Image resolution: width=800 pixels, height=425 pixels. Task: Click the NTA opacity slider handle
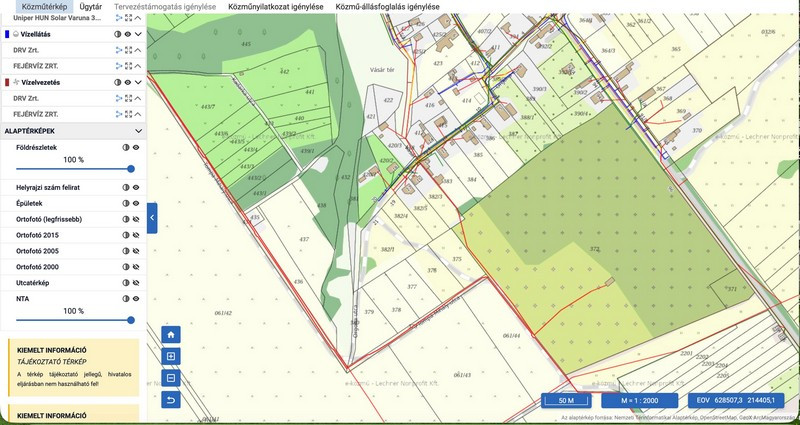(131, 320)
